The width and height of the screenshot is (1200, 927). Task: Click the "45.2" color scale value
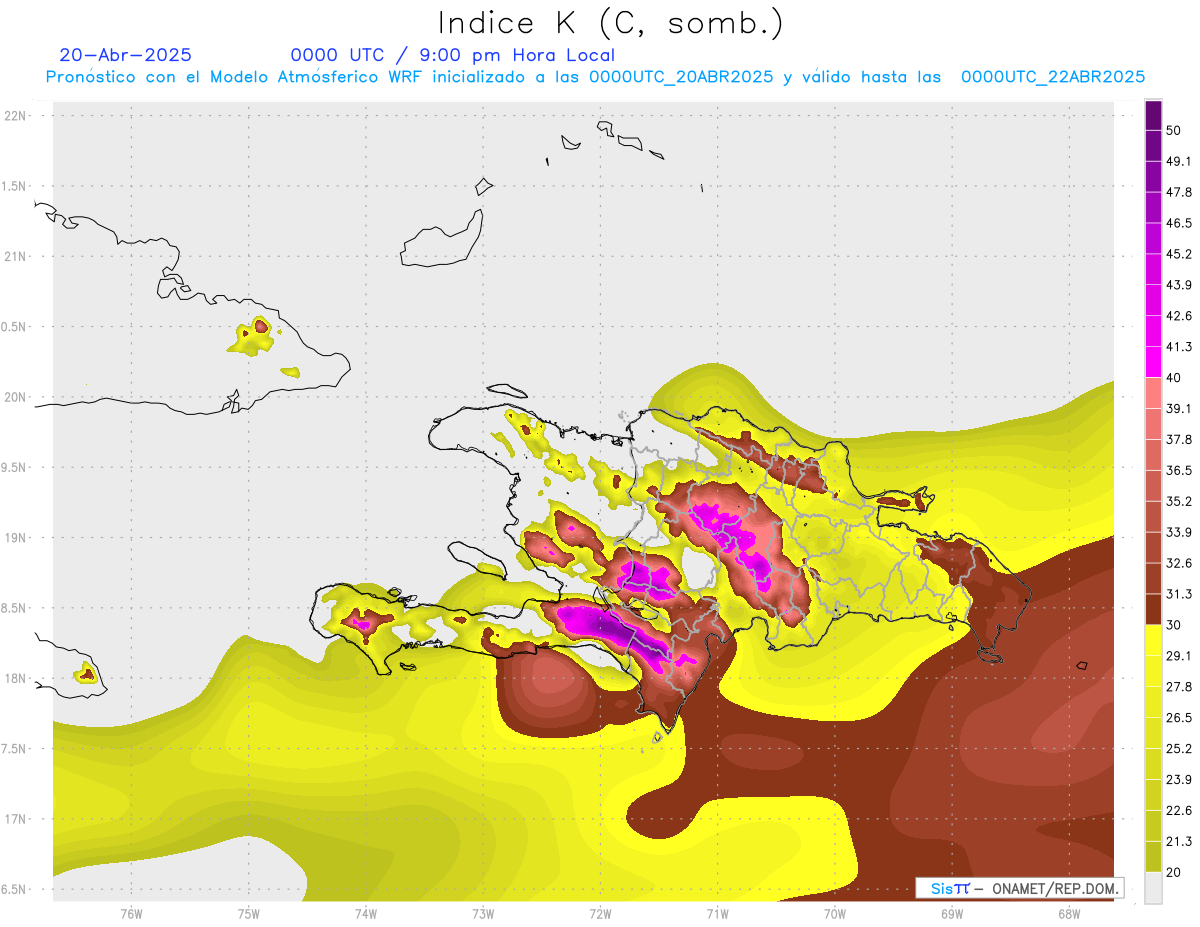(1179, 254)
